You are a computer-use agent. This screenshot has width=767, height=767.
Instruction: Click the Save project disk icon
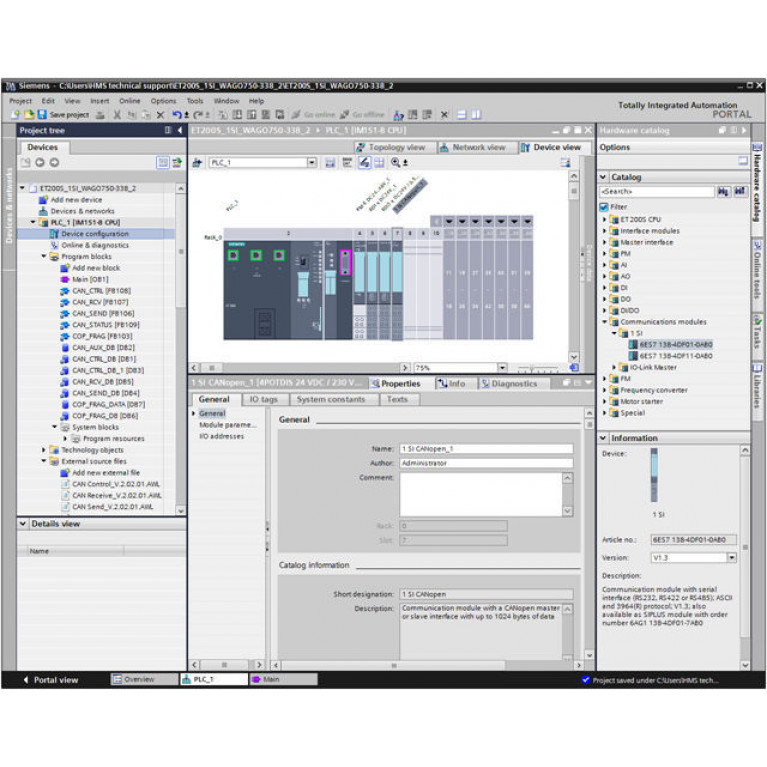pyautogui.click(x=42, y=115)
